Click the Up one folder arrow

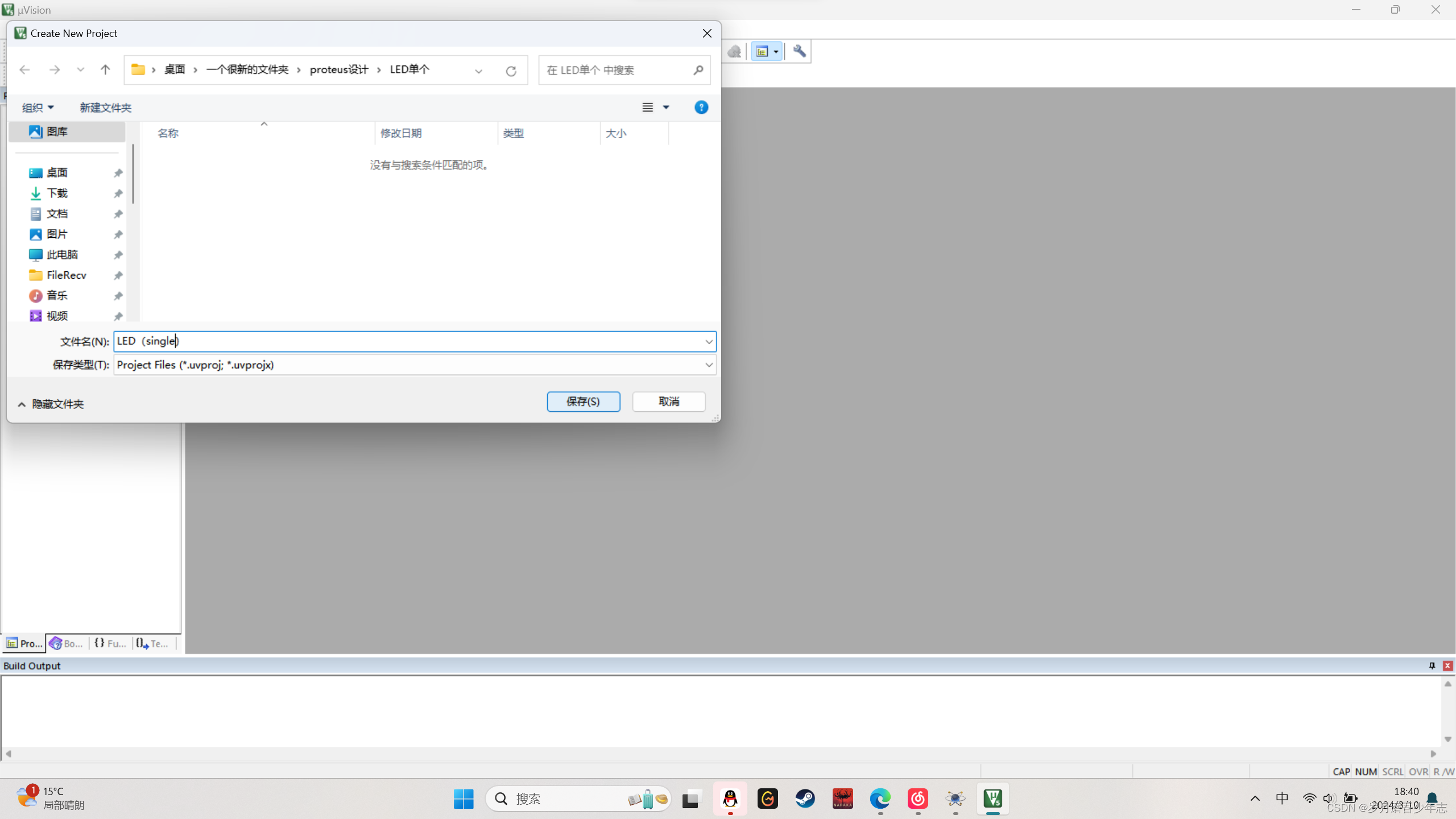pyautogui.click(x=105, y=69)
